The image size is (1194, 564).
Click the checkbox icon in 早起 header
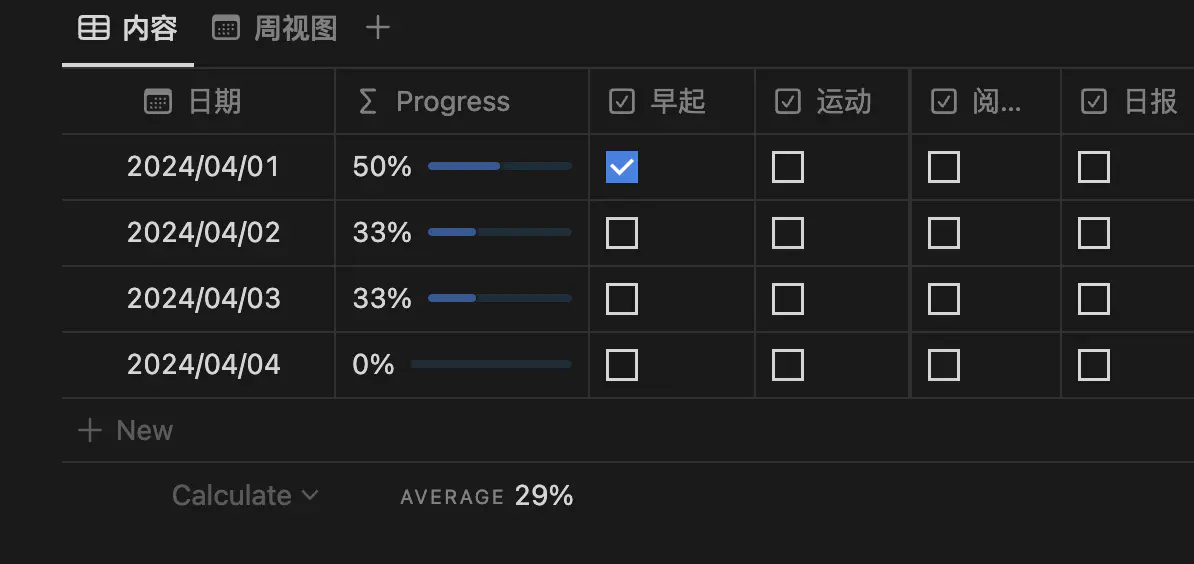pos(622,101)
